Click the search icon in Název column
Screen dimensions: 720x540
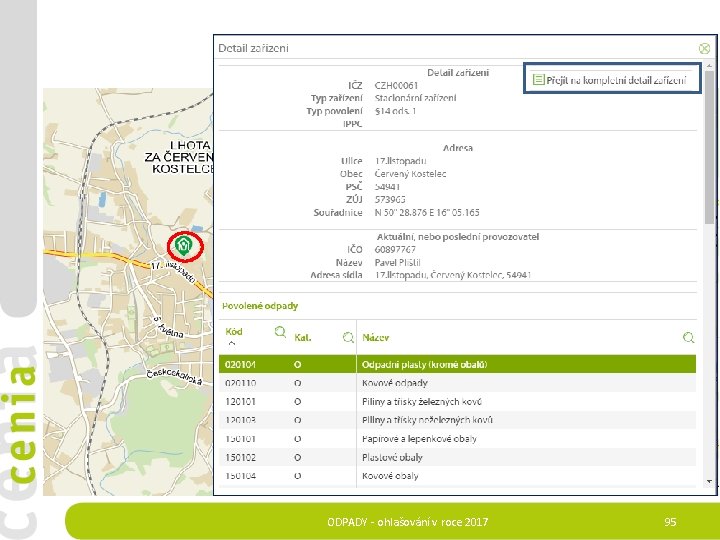688,338
